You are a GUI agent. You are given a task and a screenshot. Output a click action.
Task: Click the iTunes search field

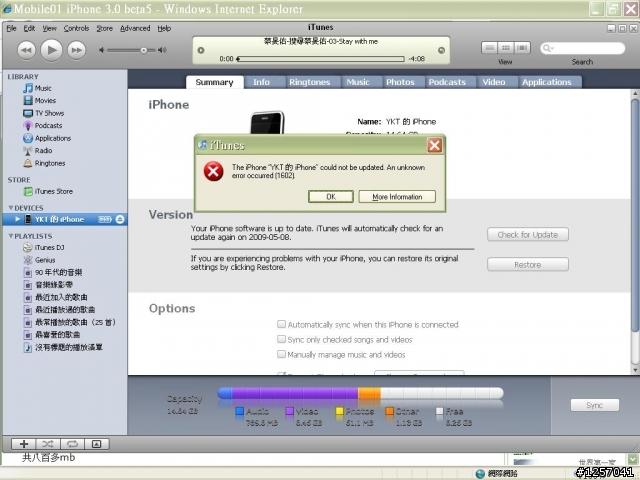pyautogui.click(x=582, y=48)
